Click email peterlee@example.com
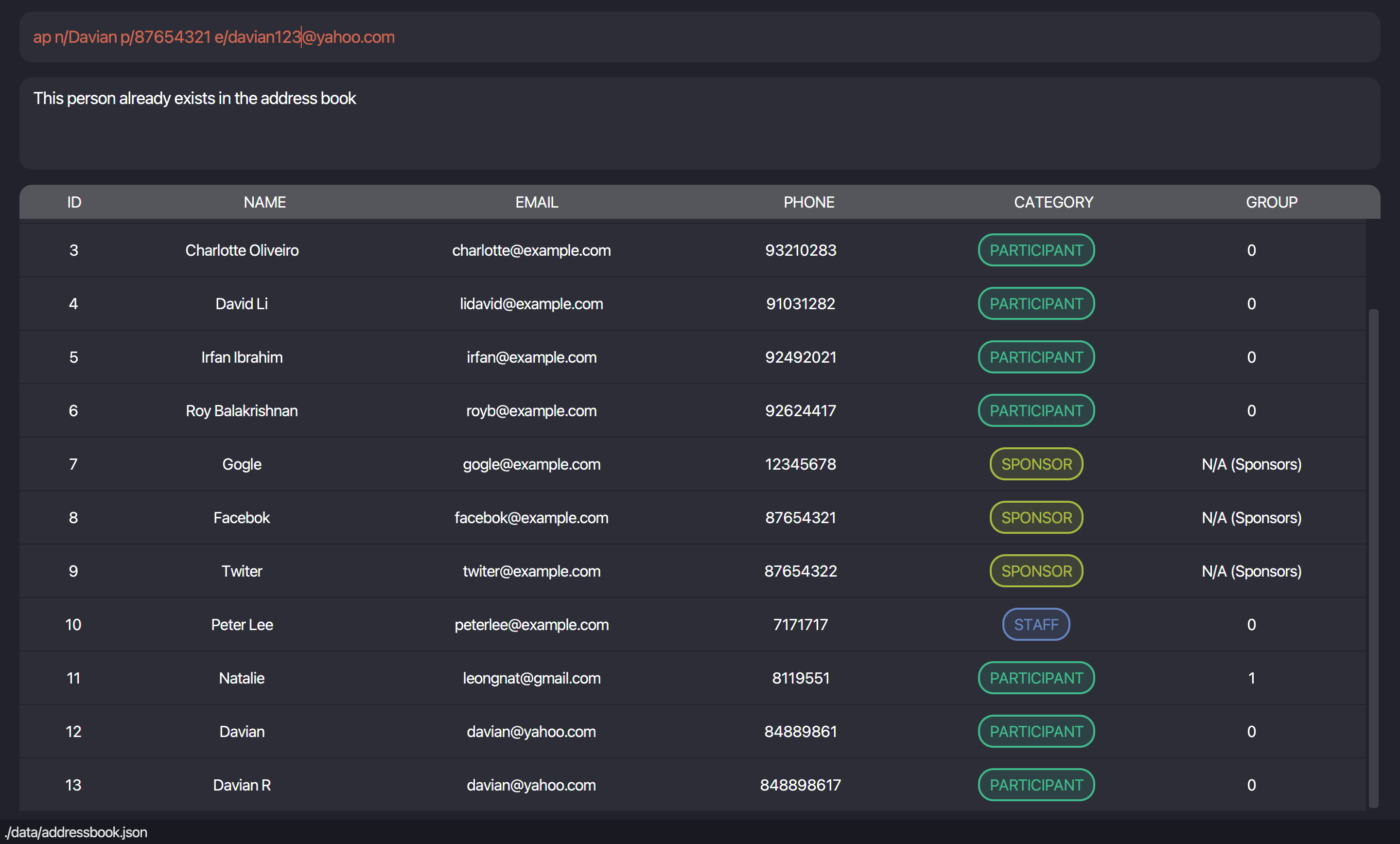Viewport: 1400px width, 844px height. (x=531, y=624)
